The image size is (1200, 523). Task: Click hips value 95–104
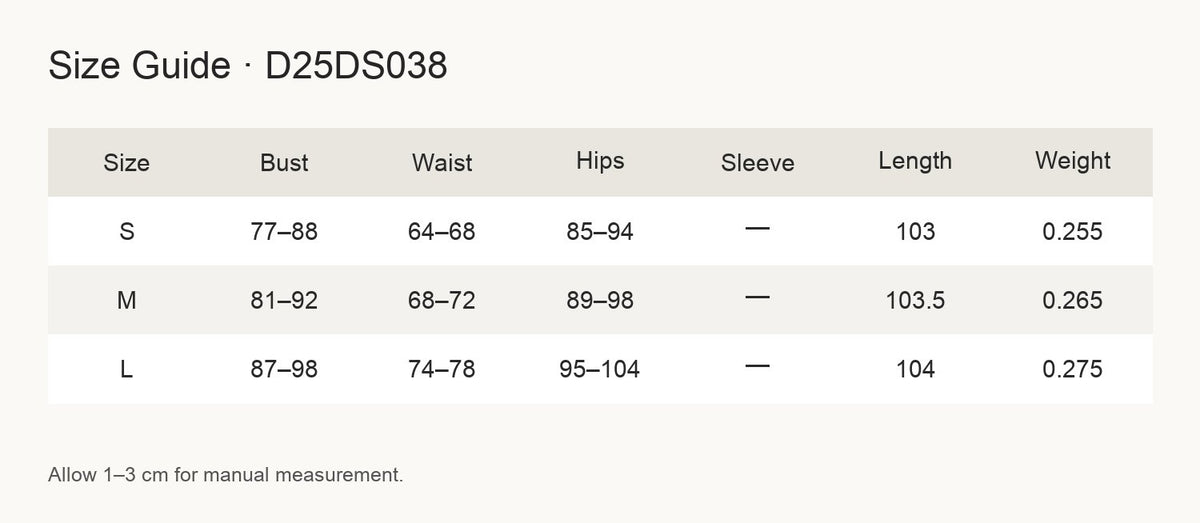click(x=600, y=370)
